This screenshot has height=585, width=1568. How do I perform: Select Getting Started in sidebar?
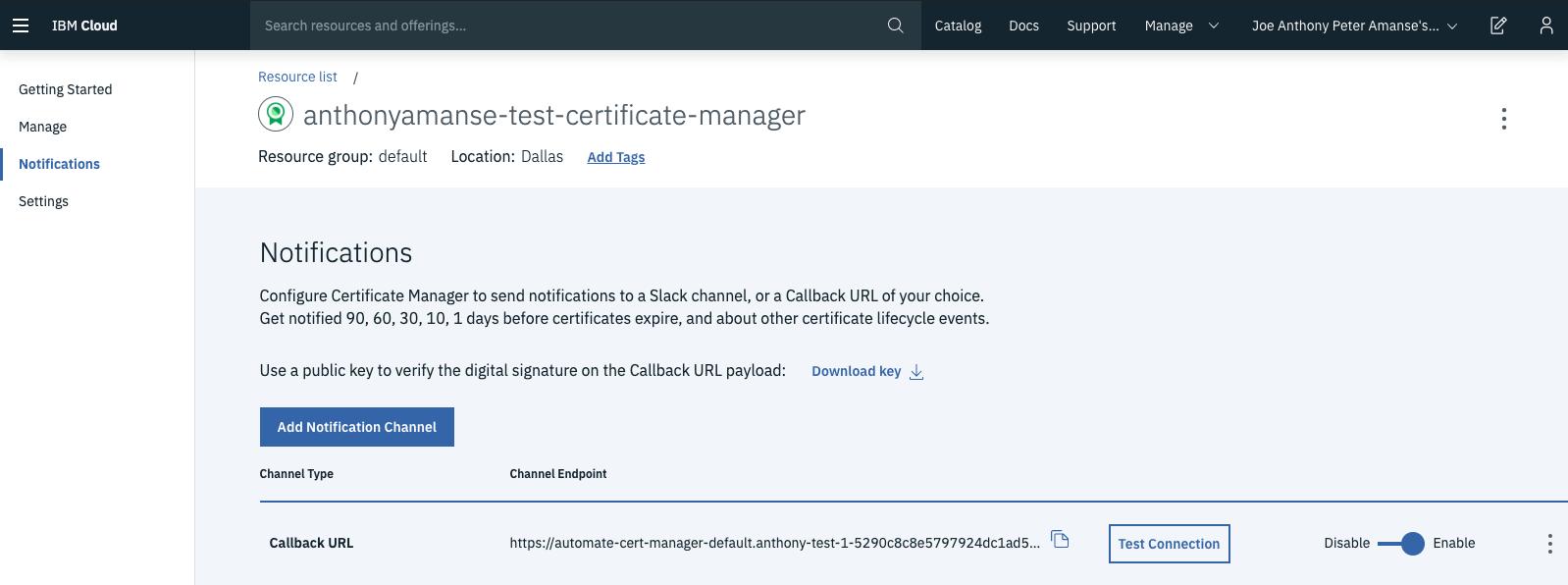pos(66,89)
